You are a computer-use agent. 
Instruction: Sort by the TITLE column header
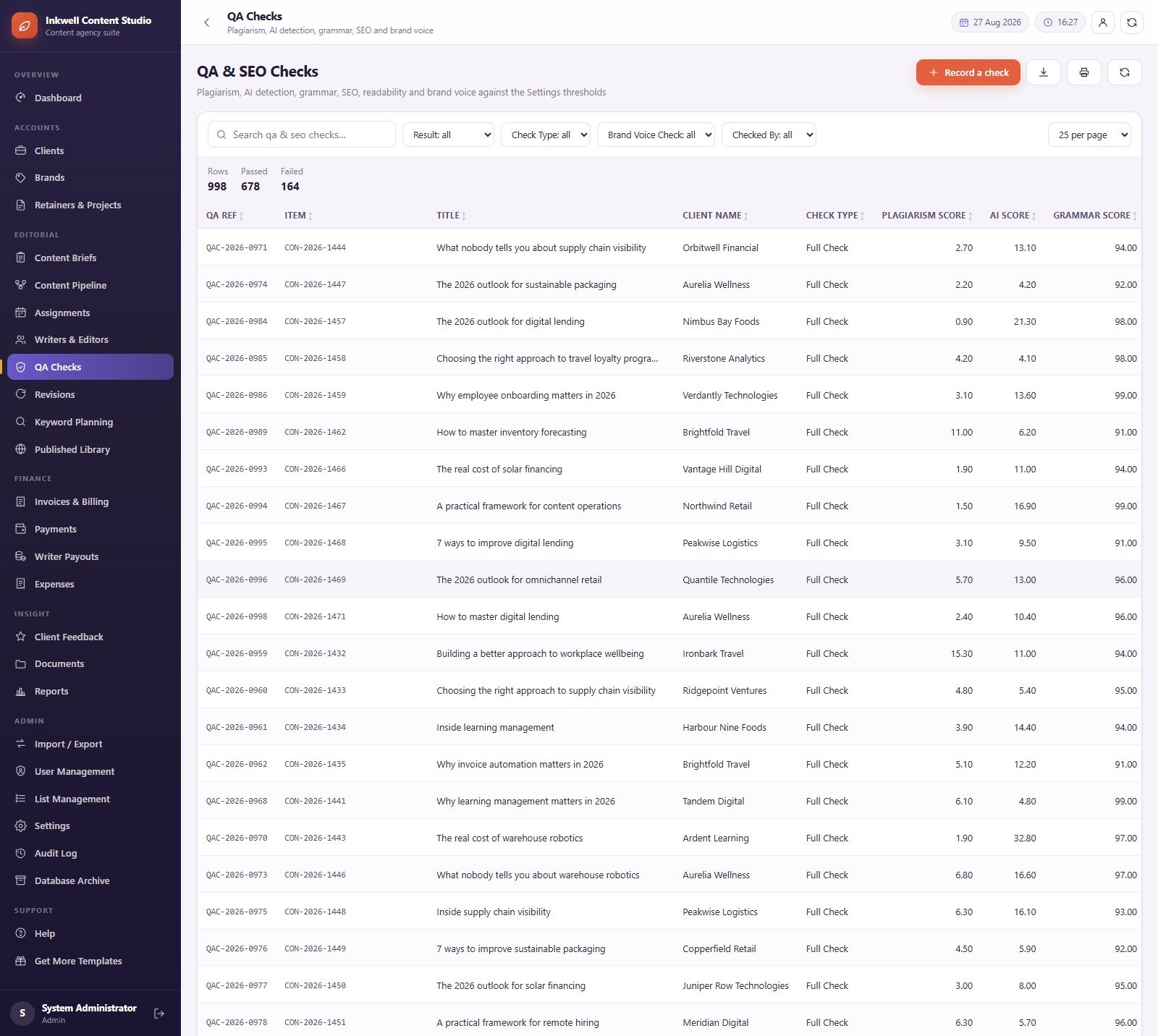click(x=451, y=216)
